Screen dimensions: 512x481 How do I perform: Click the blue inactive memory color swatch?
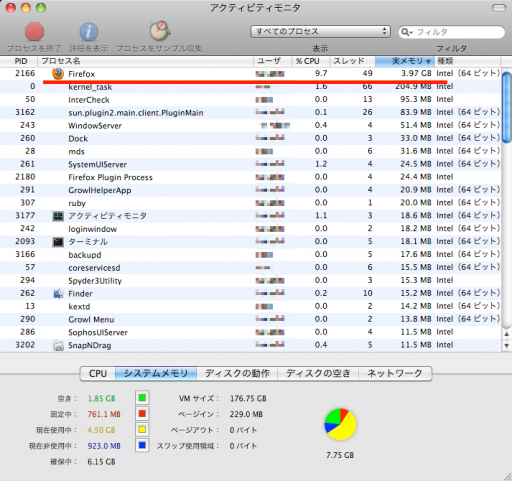(142, 445)
